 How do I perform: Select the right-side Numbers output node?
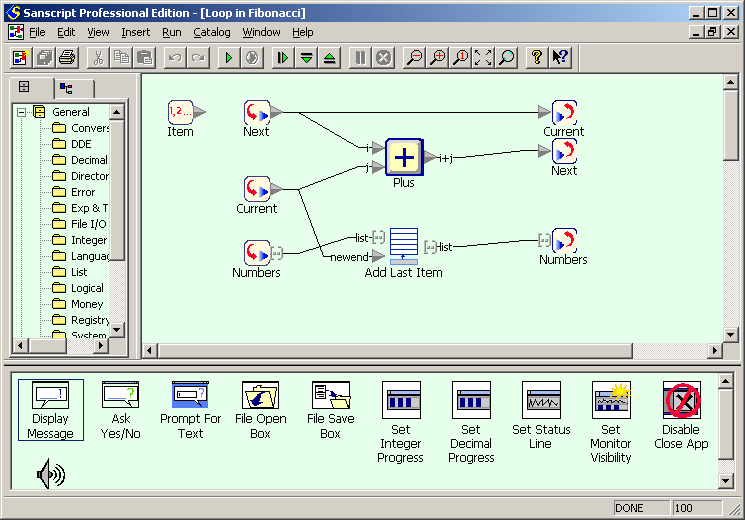[564, 241]
